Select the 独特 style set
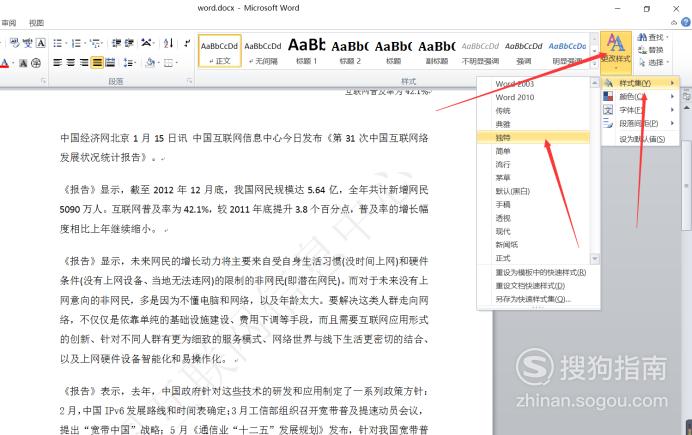The width and height of the screenshot is (692, 435). [533, 137]
